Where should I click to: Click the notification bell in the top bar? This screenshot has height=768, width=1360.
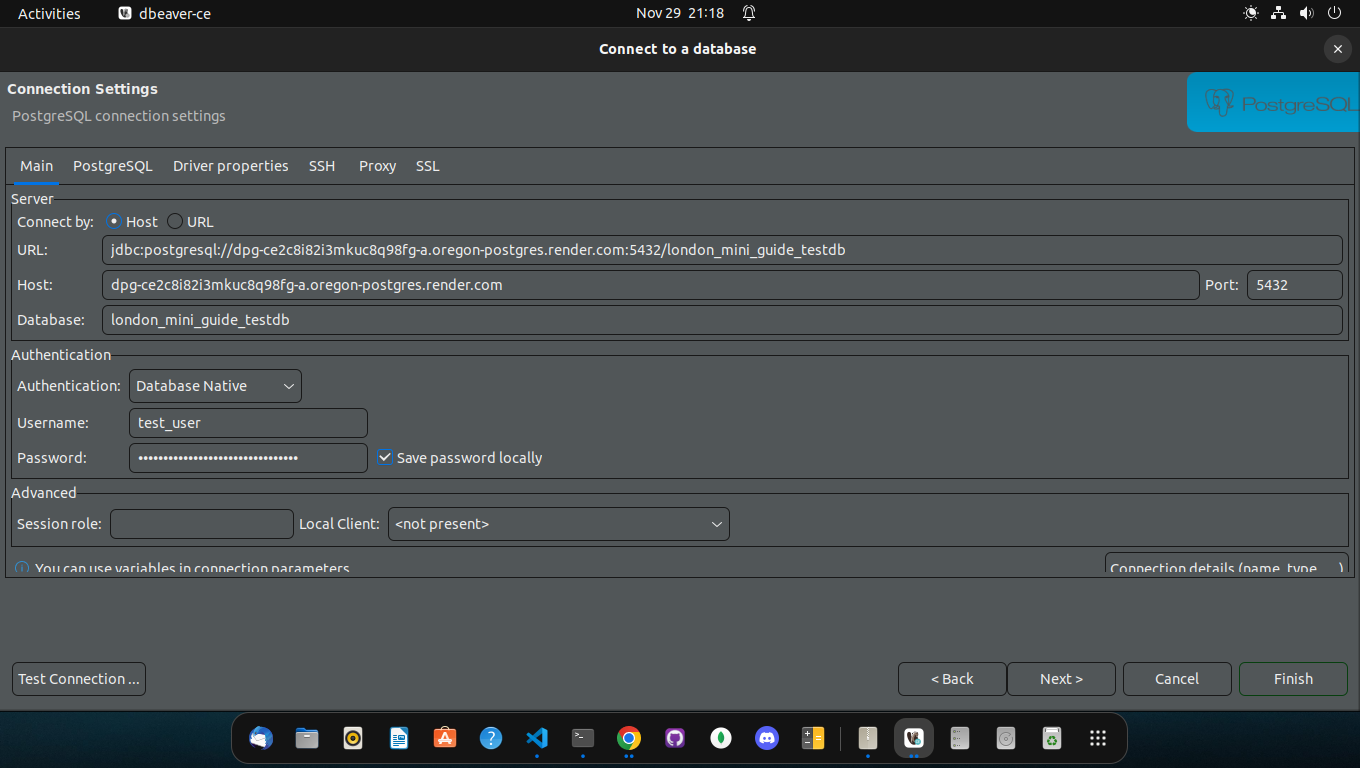pyautogui.click(x=747, y=13)
